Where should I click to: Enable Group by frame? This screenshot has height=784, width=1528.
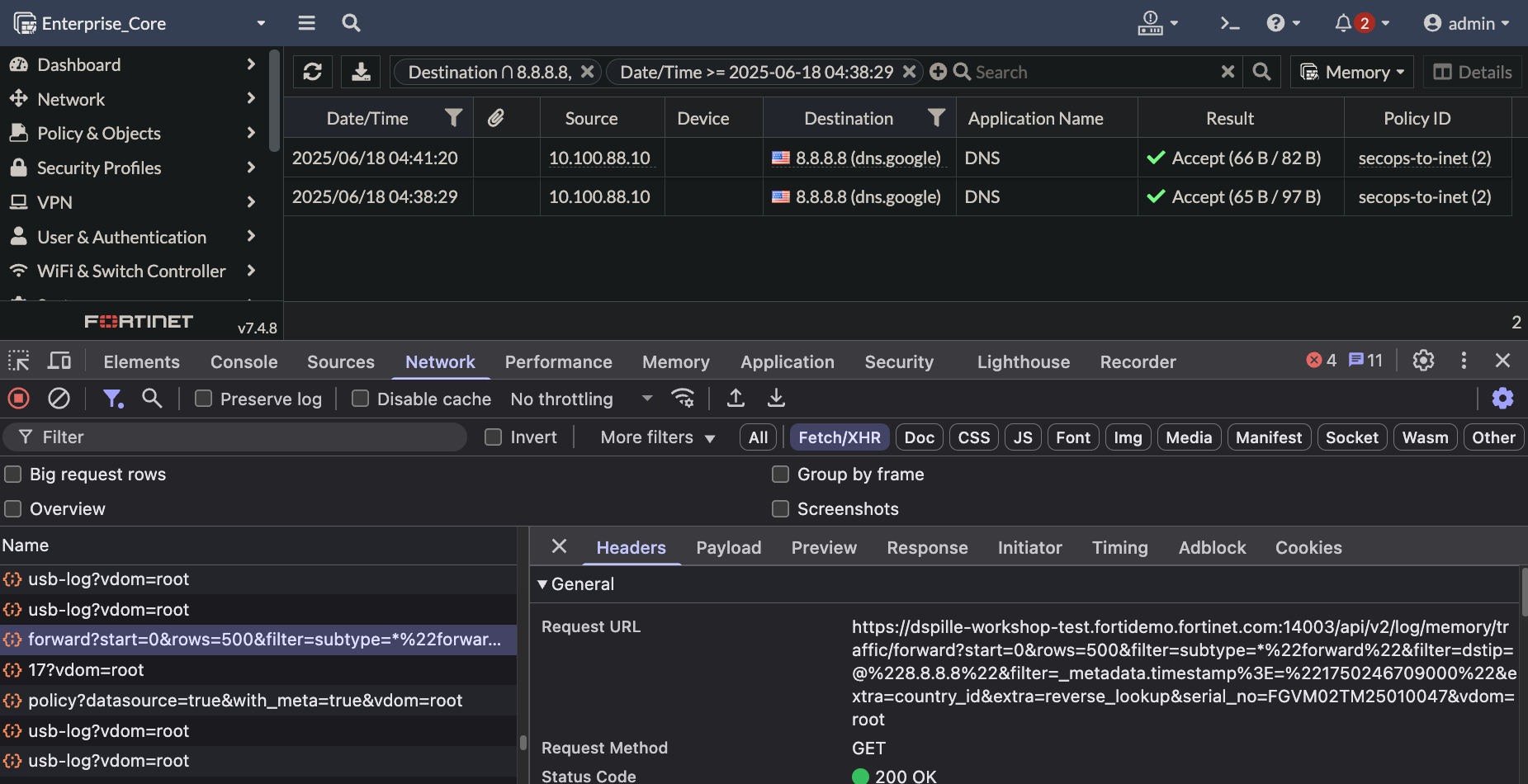[780, 475]
